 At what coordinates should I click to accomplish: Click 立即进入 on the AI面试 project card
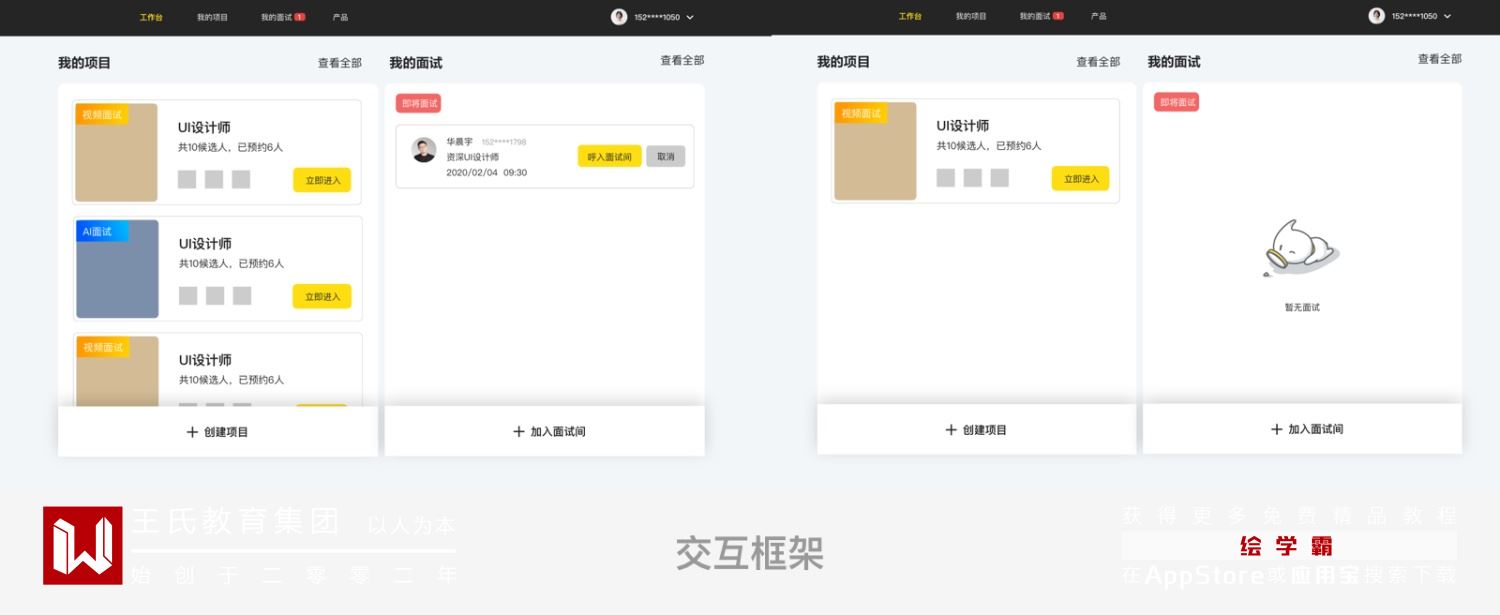(322, 297)
